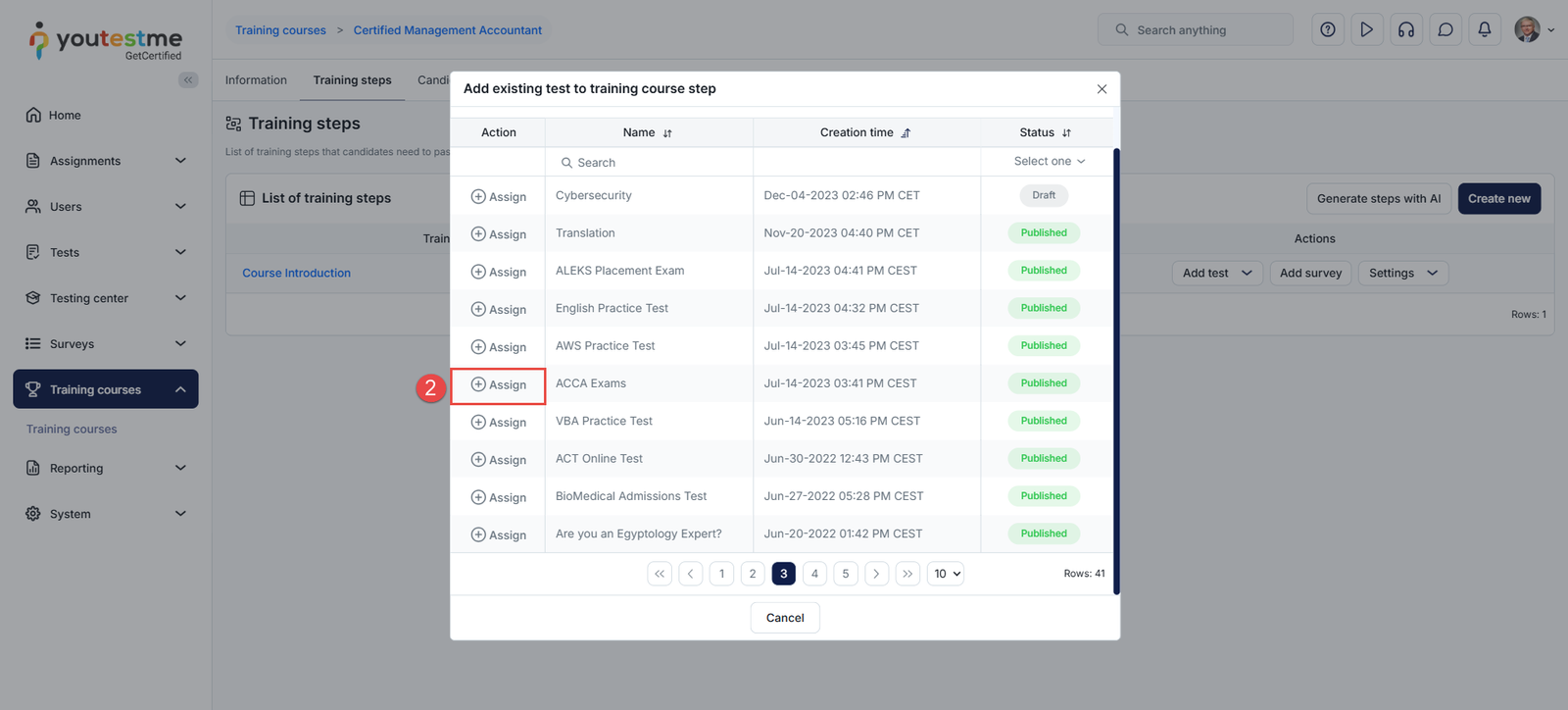Collapse the sidebar with double-chevron icon

tap(188, 80)
